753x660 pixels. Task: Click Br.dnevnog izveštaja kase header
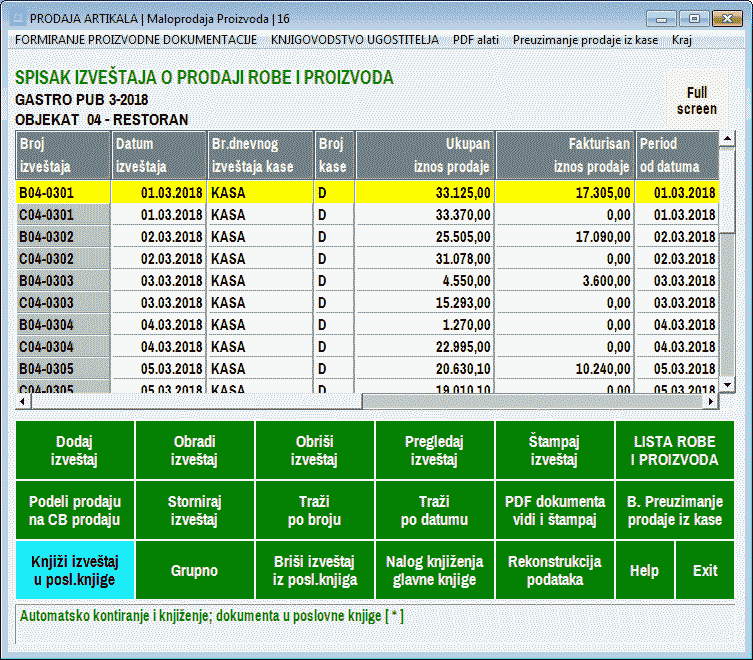[x=261, y=155]
